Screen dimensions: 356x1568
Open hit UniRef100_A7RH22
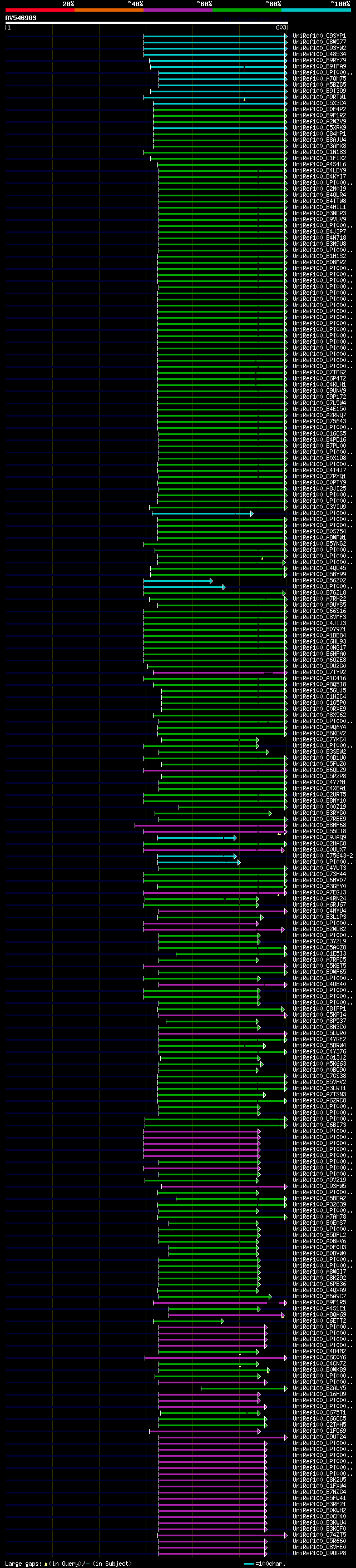[319, 598]
